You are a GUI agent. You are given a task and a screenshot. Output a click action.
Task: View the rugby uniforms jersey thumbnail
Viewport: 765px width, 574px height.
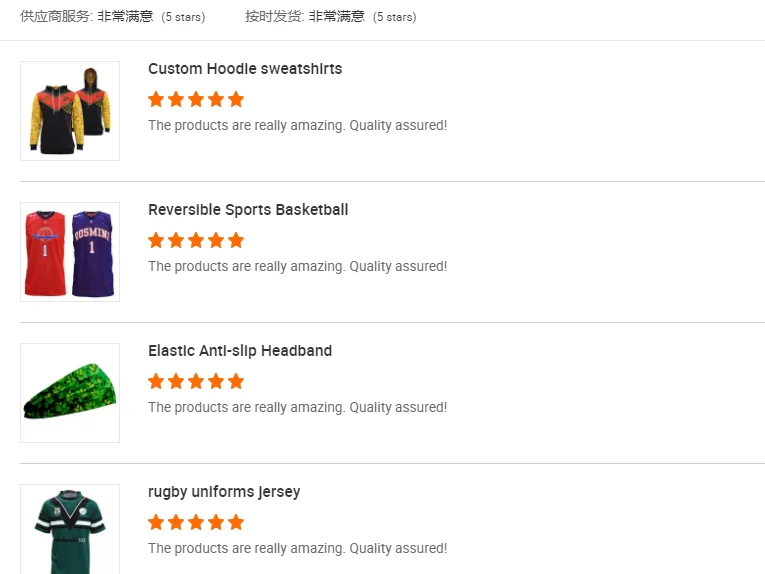pos(70,529)
